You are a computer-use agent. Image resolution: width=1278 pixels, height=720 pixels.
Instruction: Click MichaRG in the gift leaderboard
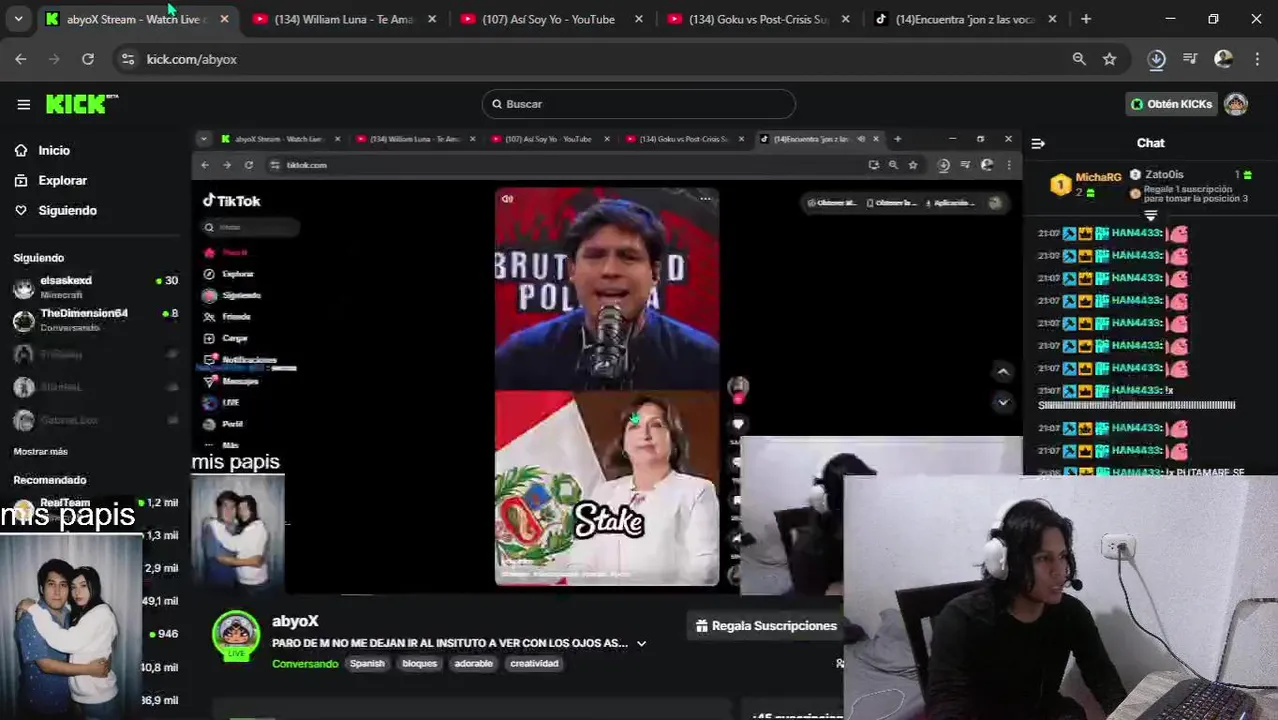point(1098,177)
